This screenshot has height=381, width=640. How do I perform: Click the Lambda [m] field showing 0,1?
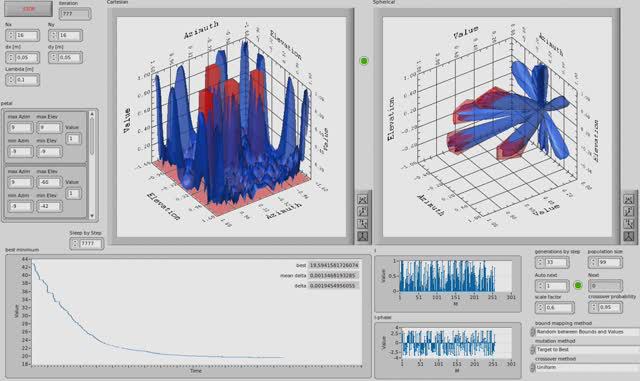[27, 80]
